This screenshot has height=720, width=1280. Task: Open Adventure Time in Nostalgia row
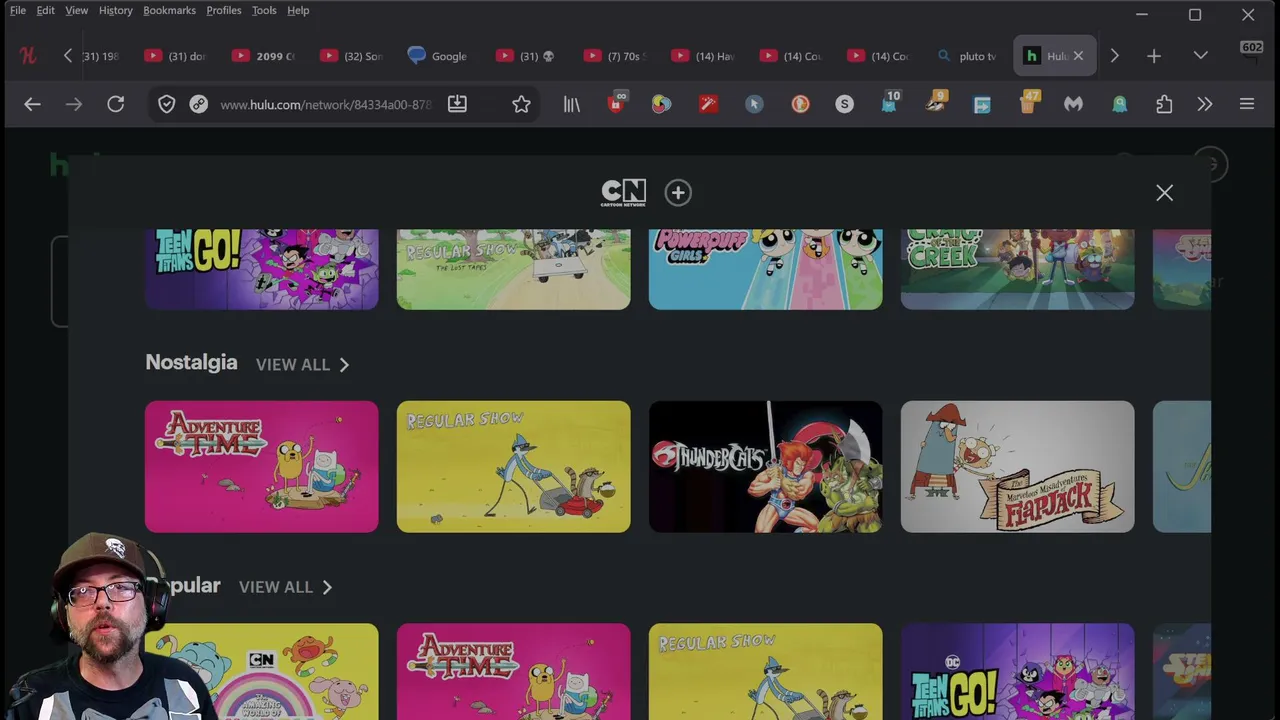262,467
